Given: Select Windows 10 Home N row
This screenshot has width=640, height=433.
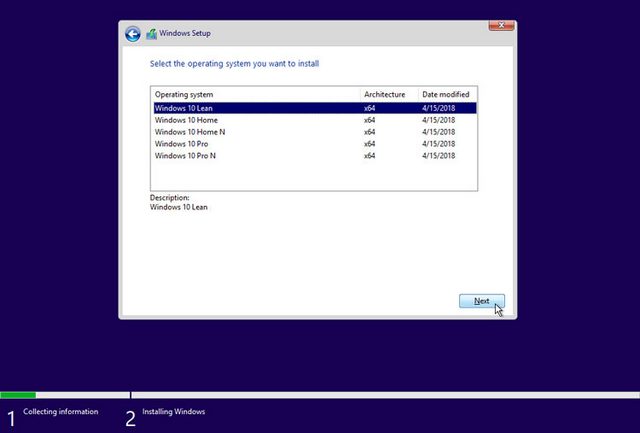Looking at the screenshot, I should [x=315, y=132].
